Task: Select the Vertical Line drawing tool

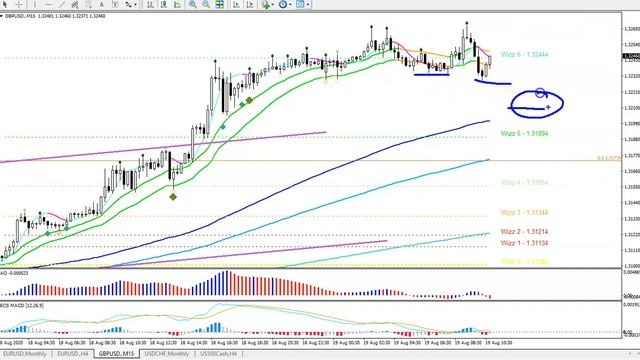Action: tap(35, 4)
